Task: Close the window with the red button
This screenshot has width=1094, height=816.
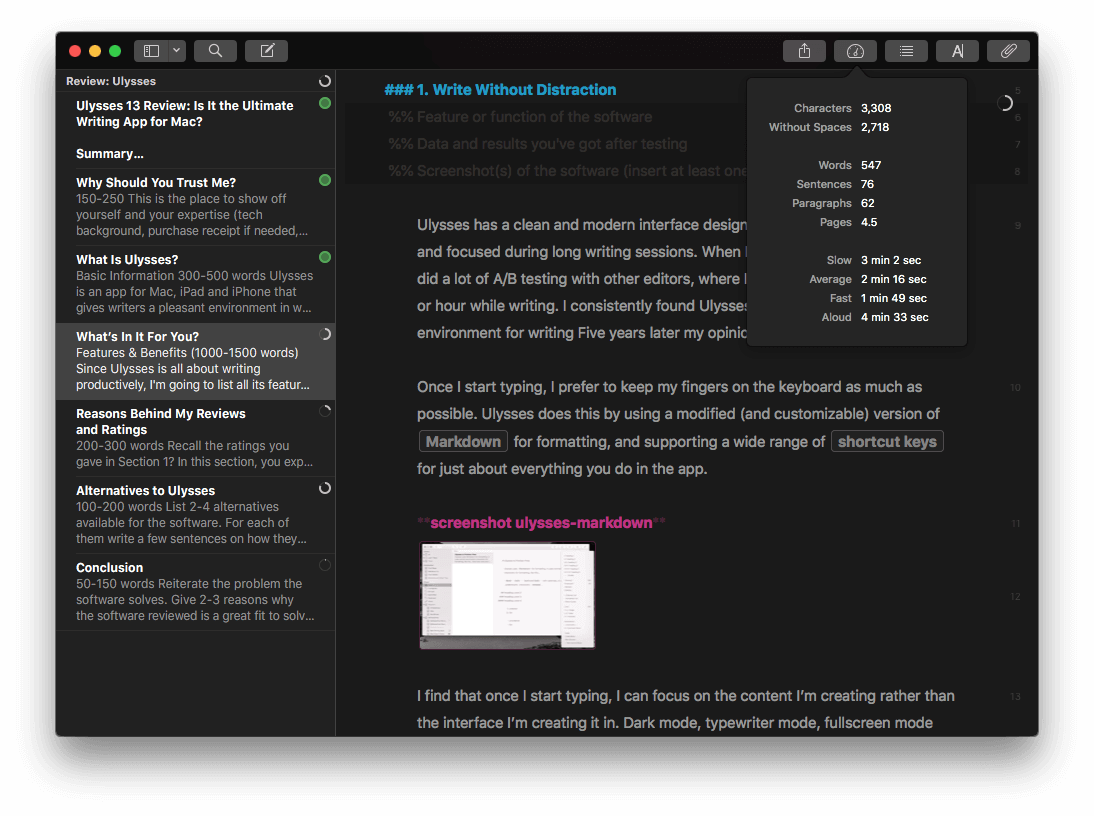Action: (x=75, y=51)
